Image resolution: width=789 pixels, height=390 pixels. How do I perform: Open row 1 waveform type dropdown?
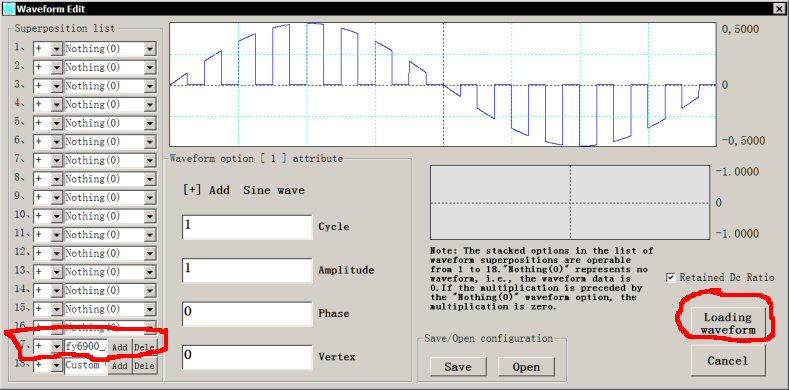(150, 49)
